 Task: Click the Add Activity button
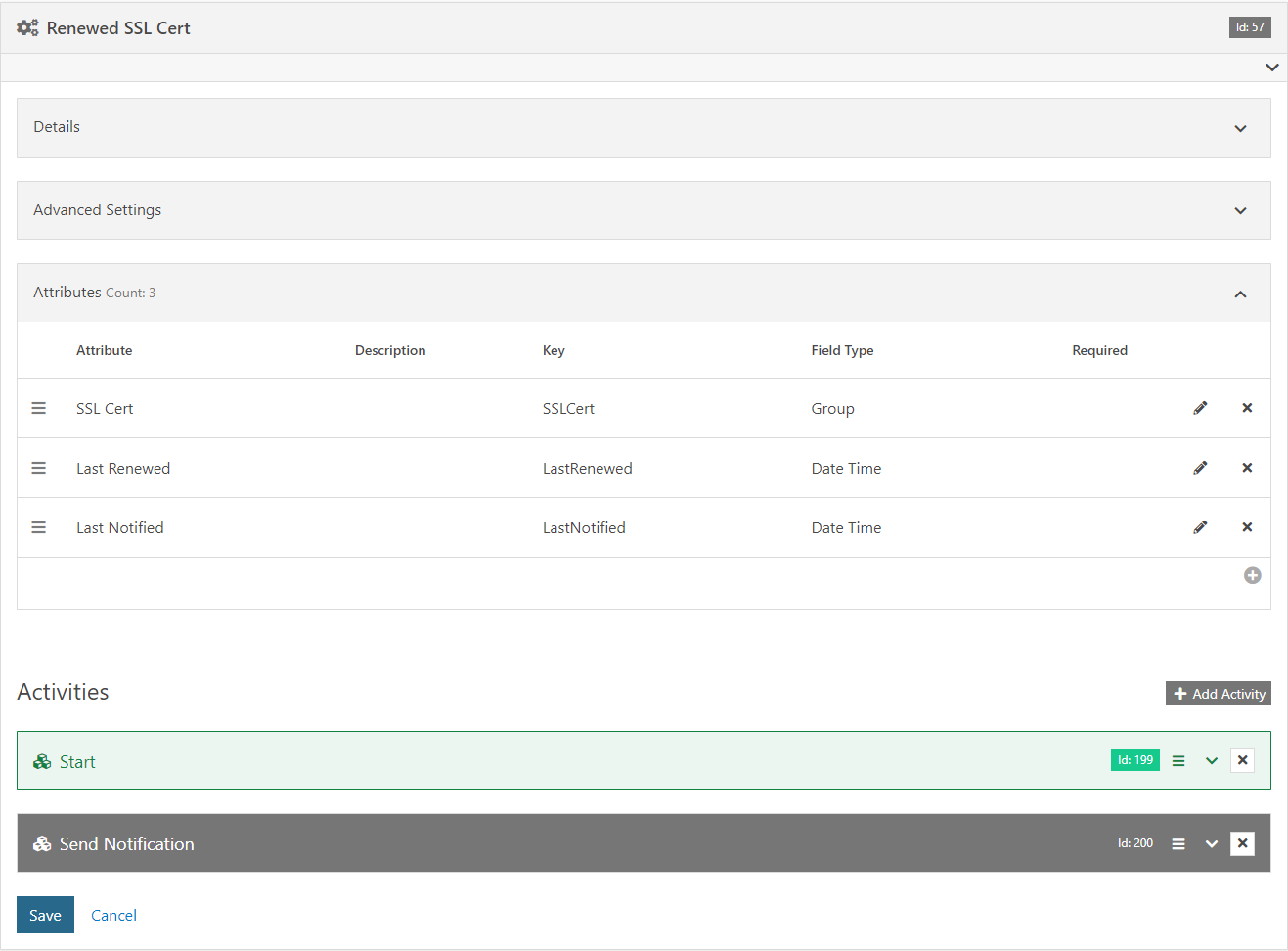1219,693
